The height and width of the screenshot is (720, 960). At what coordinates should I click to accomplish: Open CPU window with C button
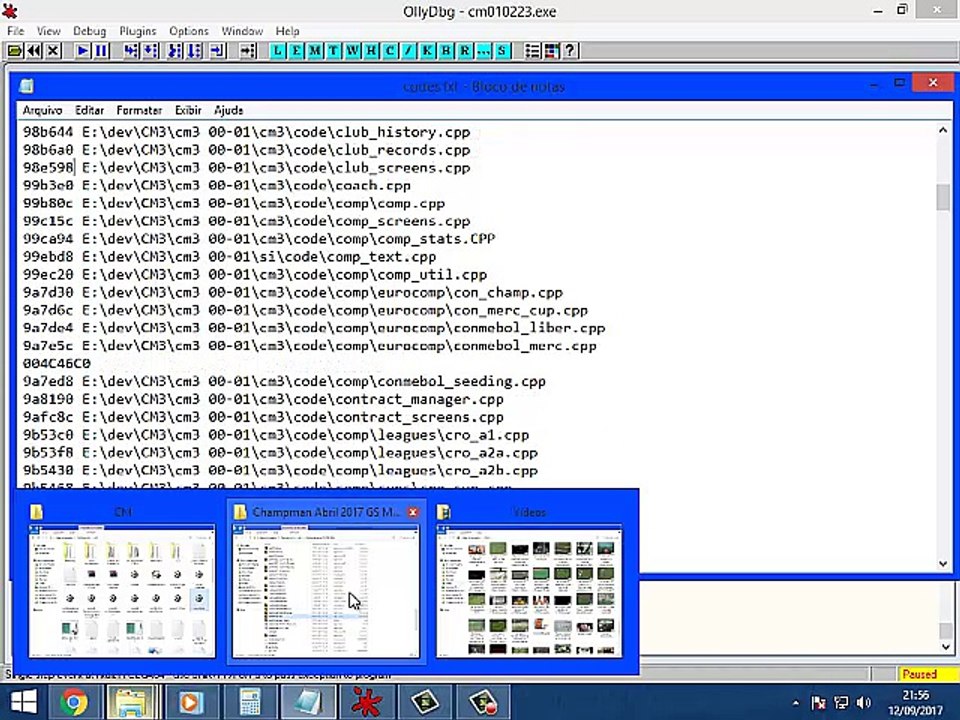[390, 51]
